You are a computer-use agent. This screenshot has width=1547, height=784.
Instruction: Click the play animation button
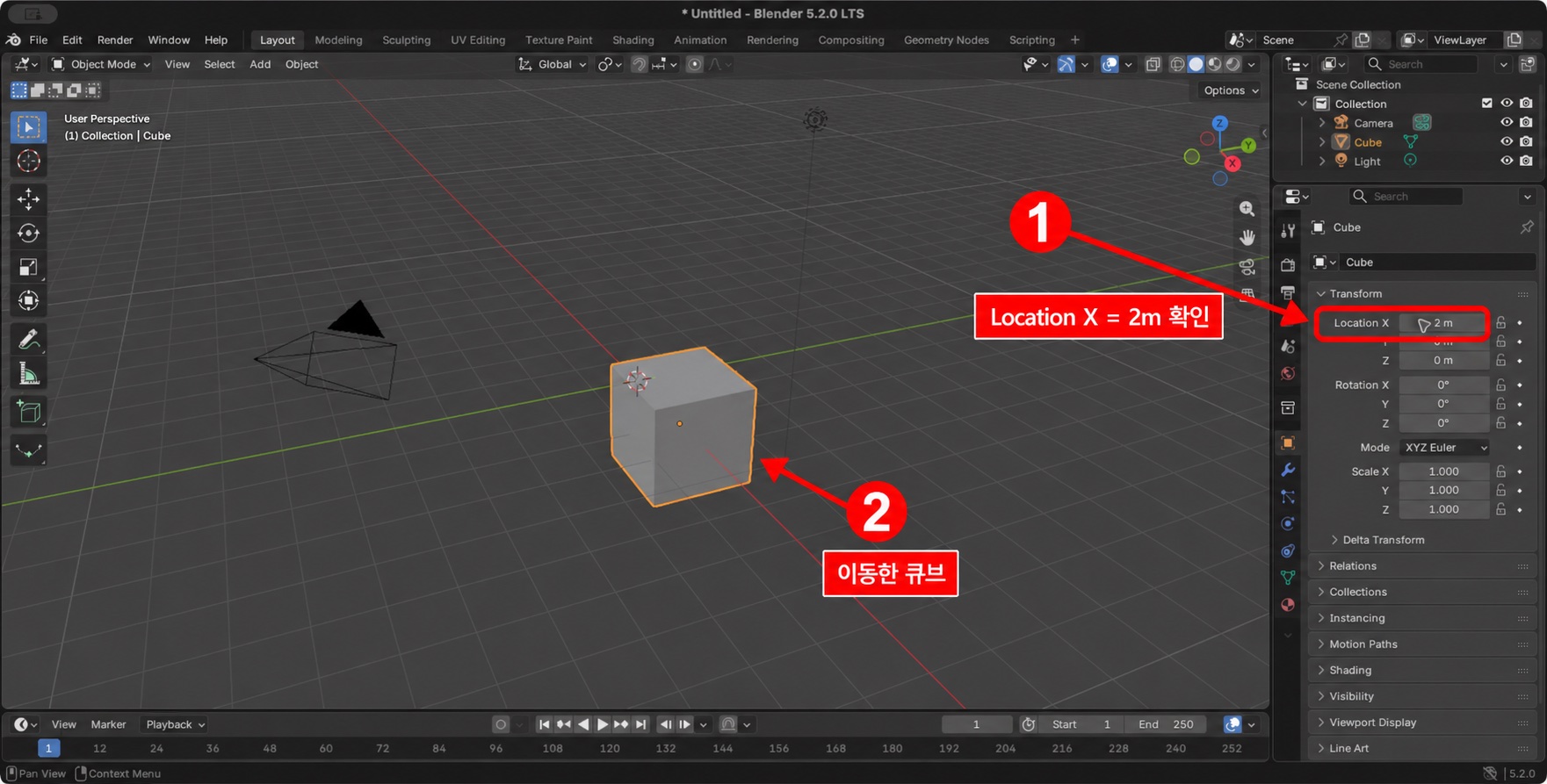click(x=602, y=724)
